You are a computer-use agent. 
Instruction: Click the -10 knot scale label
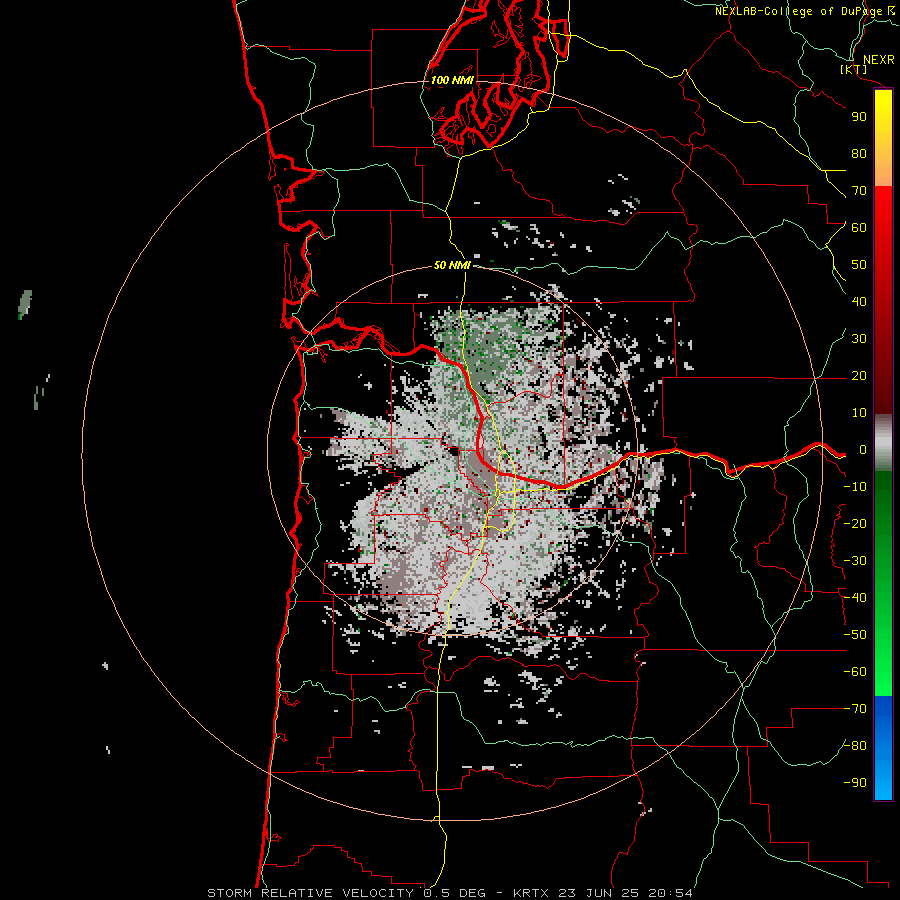(855, 487)
